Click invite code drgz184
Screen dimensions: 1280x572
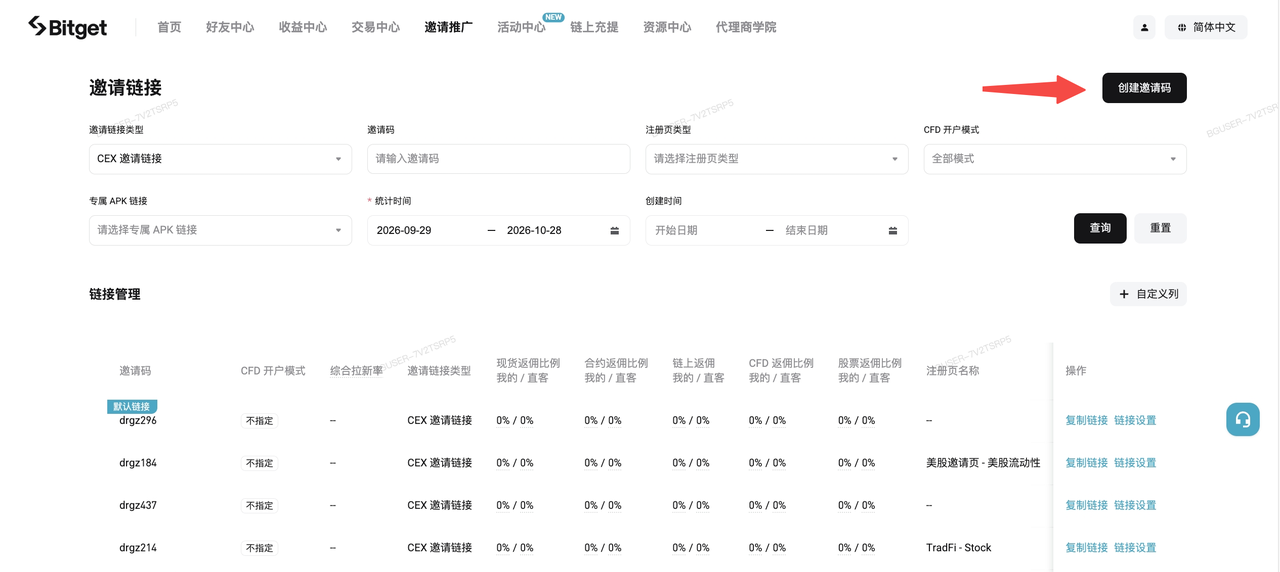[x=138, y=463]
